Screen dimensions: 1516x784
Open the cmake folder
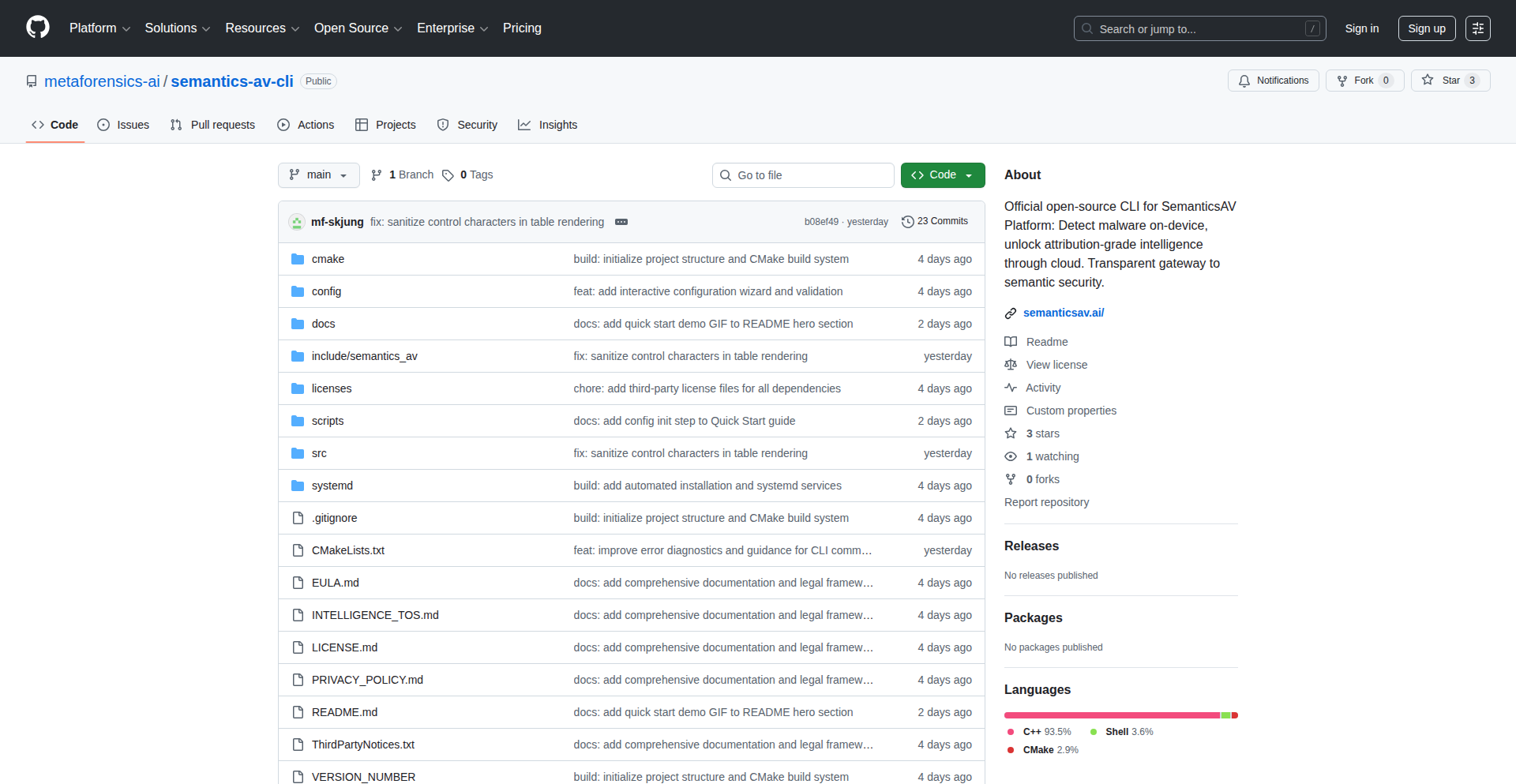[328, 259]
